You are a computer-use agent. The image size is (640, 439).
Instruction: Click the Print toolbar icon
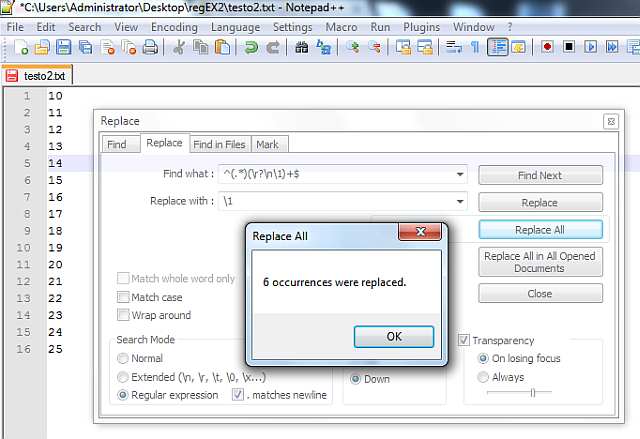point(150,47)
